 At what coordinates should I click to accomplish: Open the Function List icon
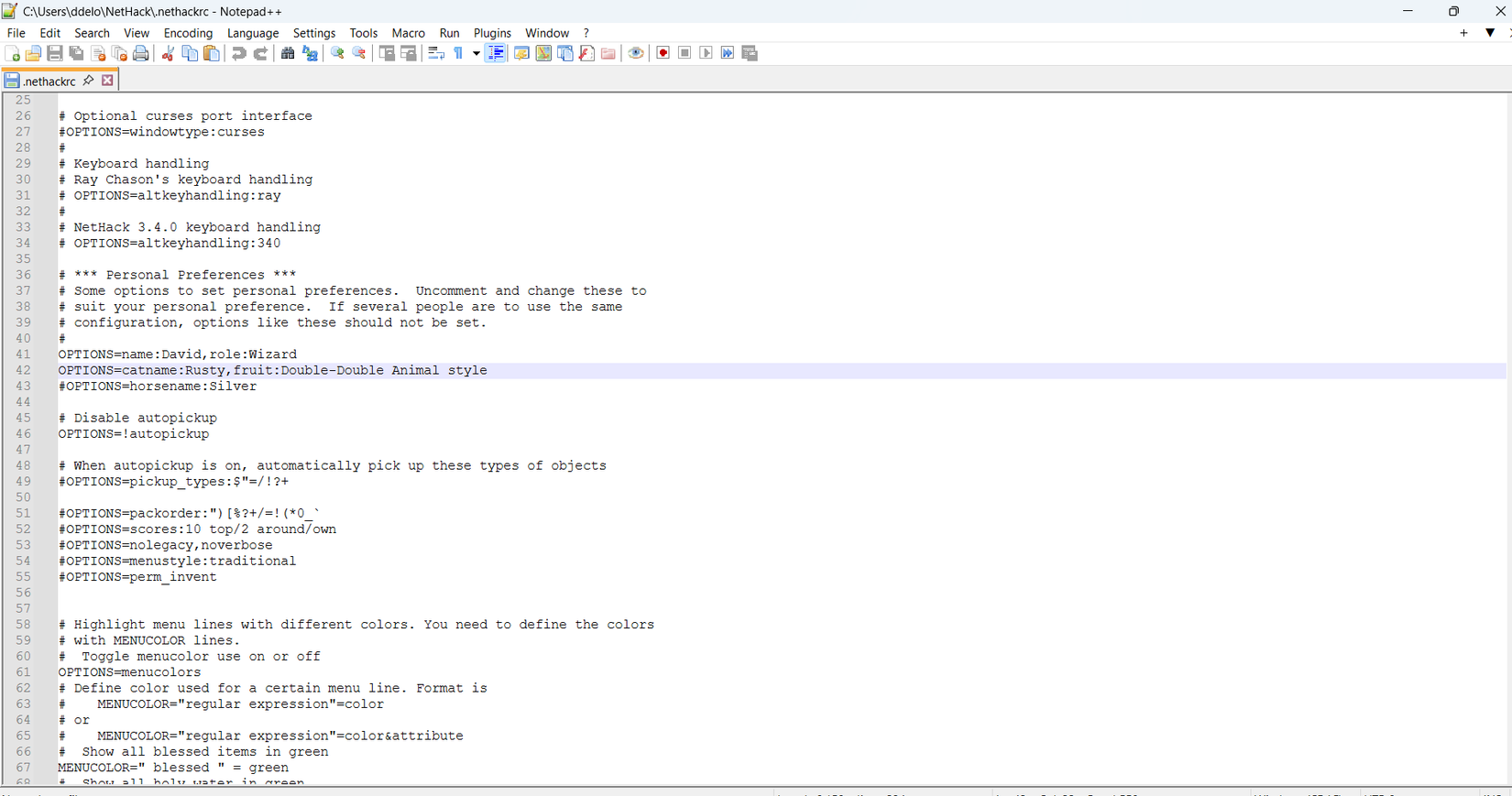pyautogui.click(x=587, y=53)
